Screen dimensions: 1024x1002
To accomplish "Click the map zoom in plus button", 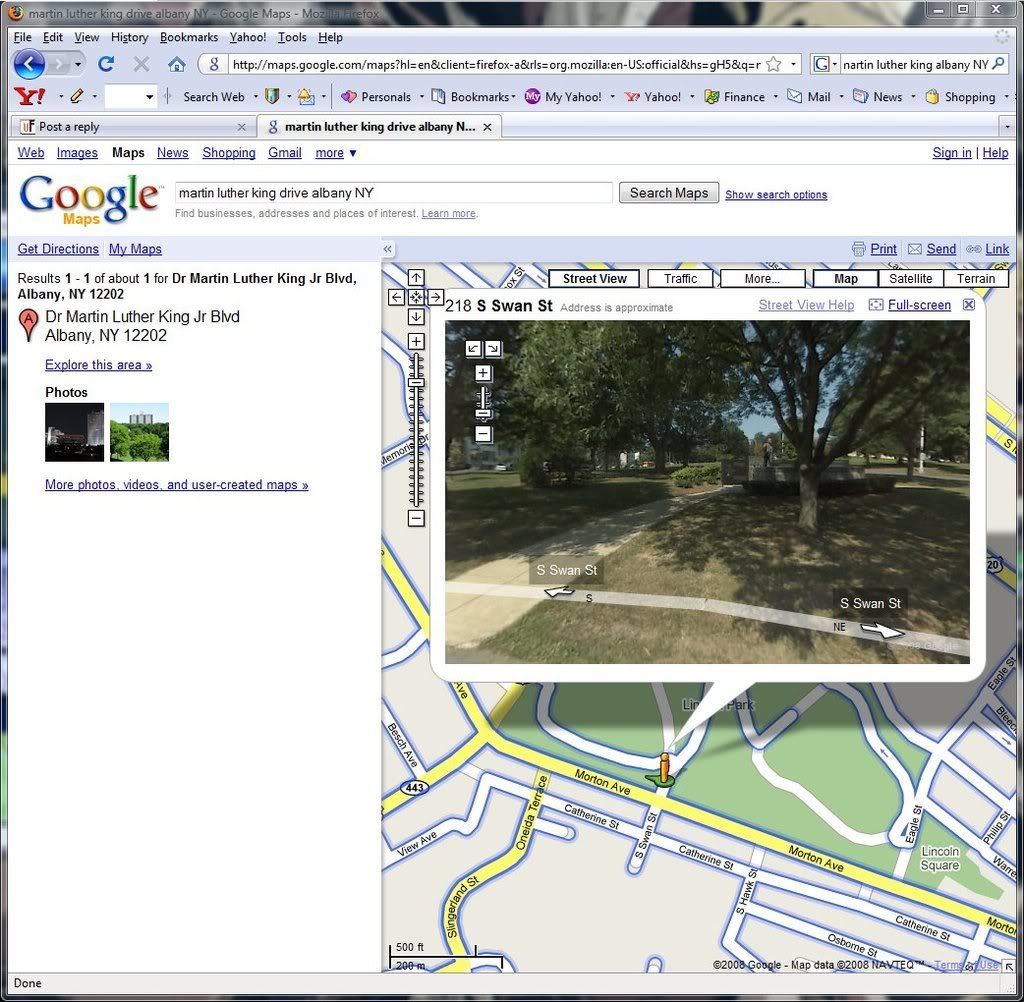I will (x=416, y=342).
